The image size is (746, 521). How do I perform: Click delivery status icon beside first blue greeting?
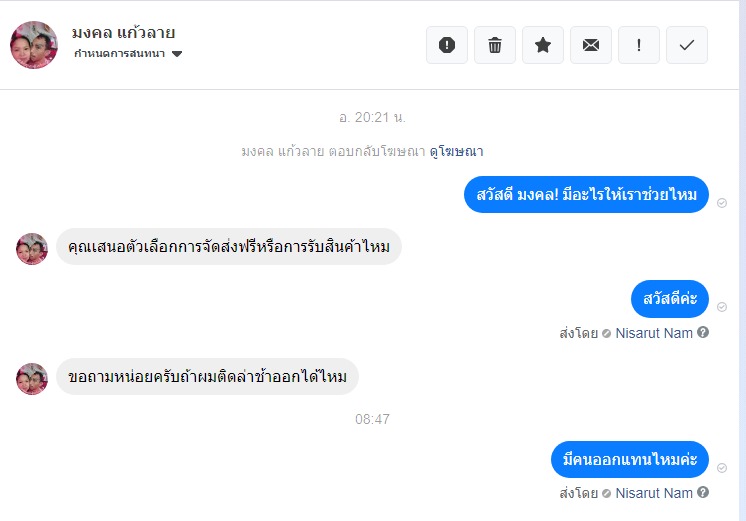click(x=722, y=202)
